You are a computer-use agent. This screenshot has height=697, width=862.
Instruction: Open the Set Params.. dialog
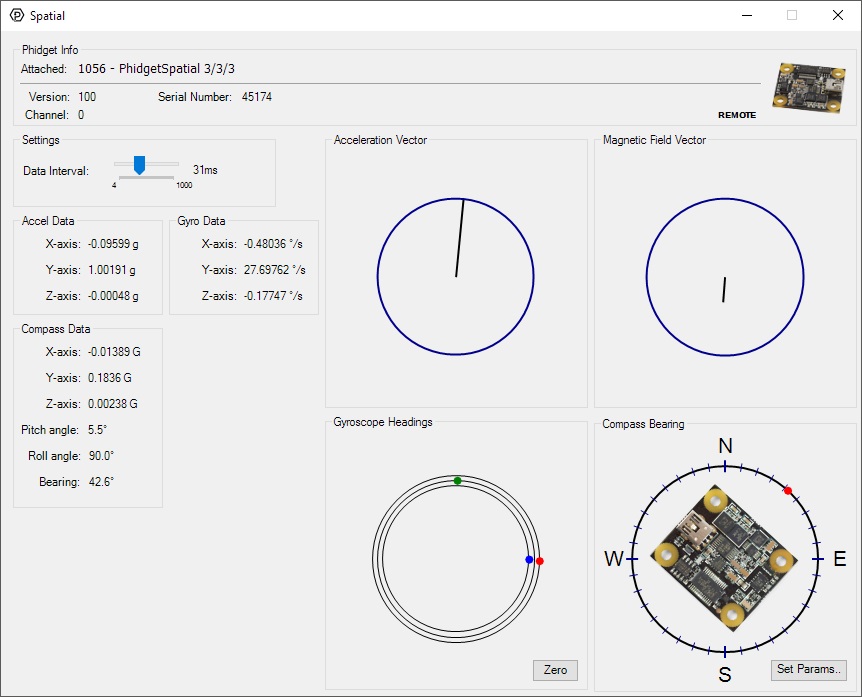tap(809, 670)
